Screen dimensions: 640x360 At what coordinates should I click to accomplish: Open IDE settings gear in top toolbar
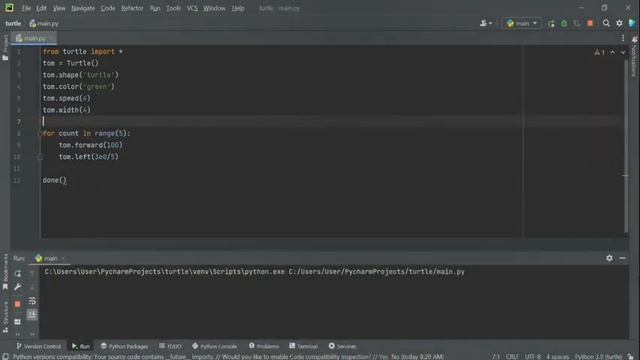click(x=619, y=24)
